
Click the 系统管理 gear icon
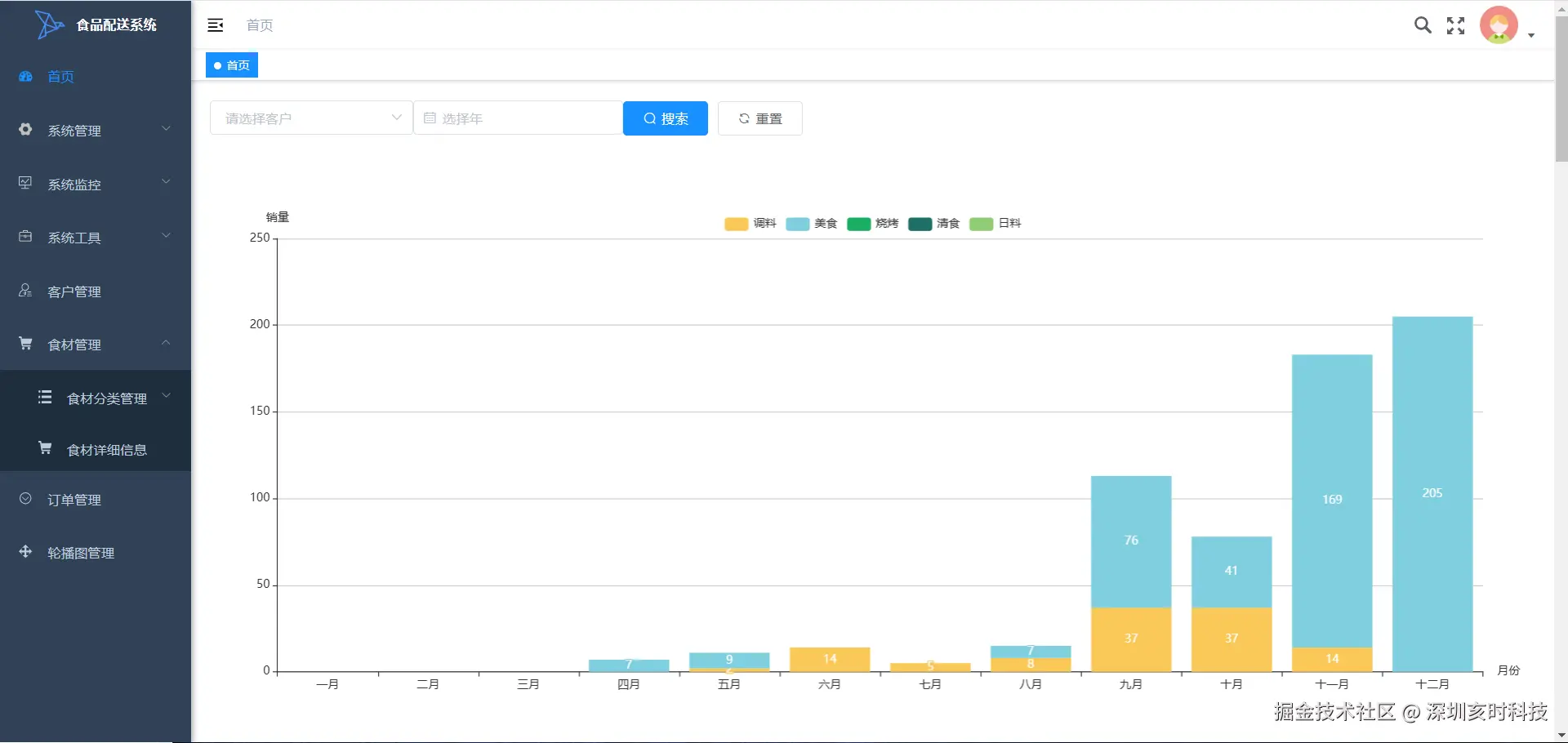(25, 130)
